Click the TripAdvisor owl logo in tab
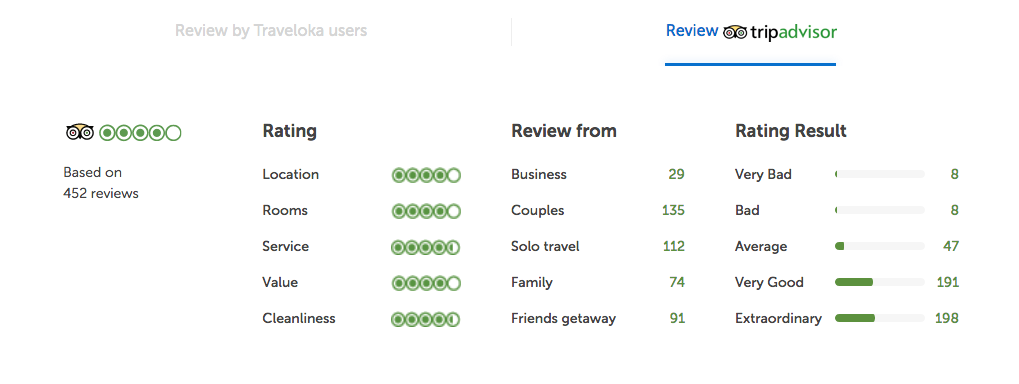 734,32
